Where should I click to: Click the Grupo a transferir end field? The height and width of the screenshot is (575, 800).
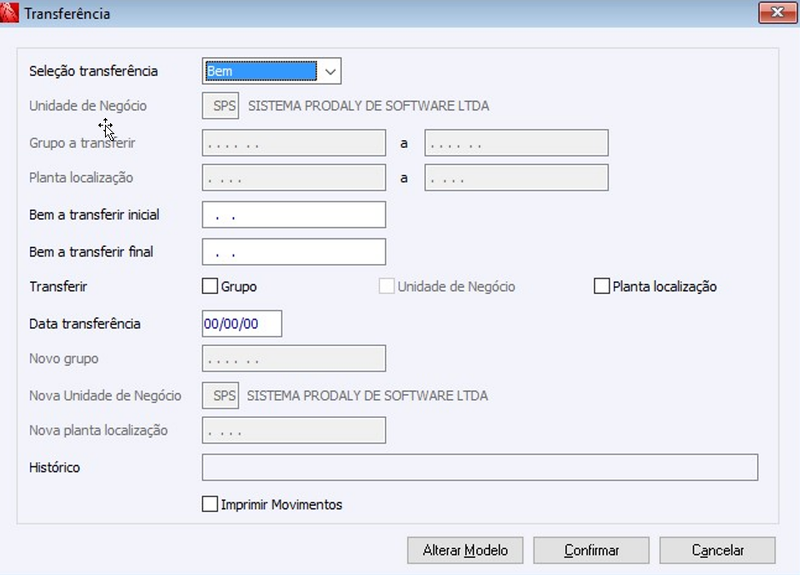[516, 143]
